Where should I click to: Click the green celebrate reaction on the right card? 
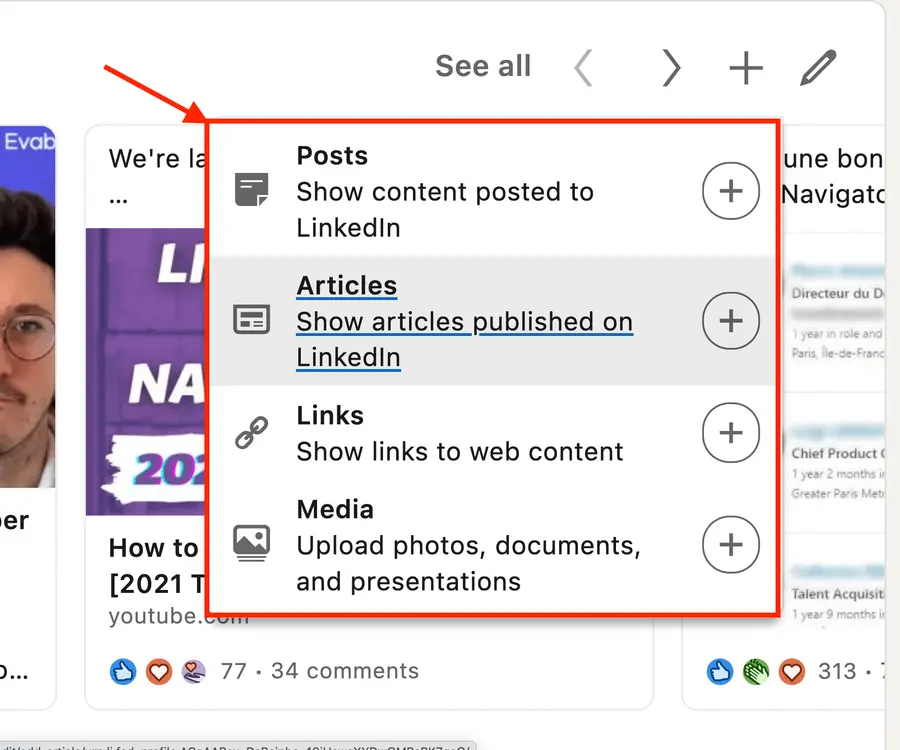point(756,672)
